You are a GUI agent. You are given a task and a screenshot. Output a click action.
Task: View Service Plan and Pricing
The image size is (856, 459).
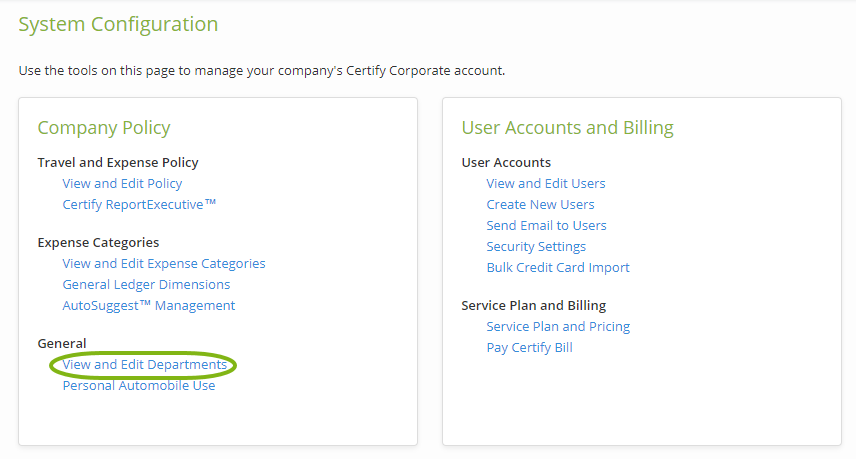(558, 326)
